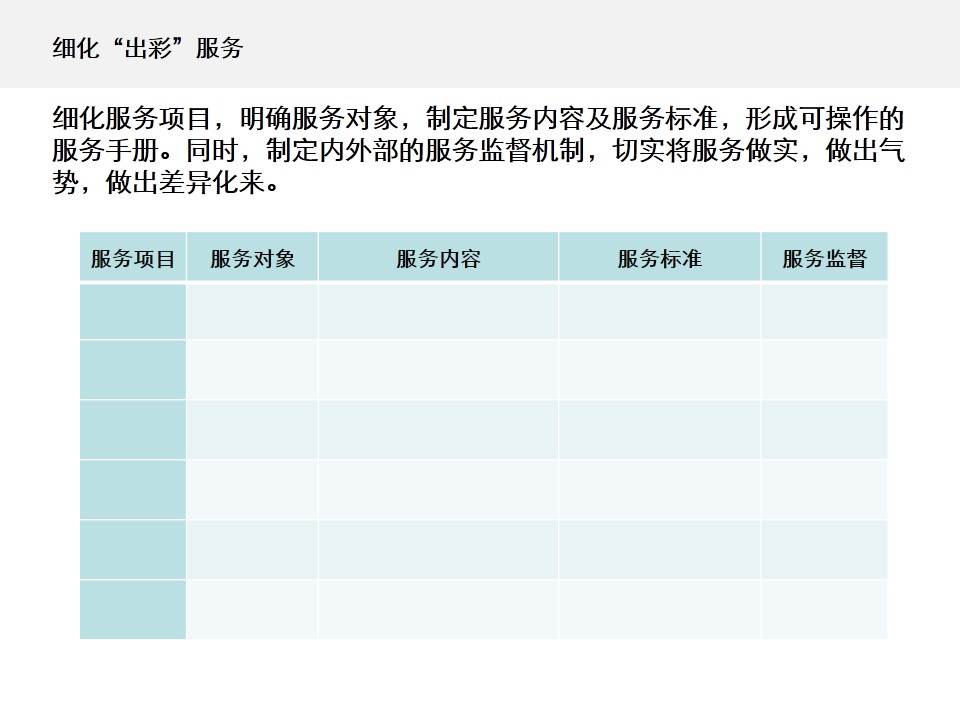Click the body paragraph starting with 细化服务项目
This screenshot has width=960, height=720.
tap(478, 152)
